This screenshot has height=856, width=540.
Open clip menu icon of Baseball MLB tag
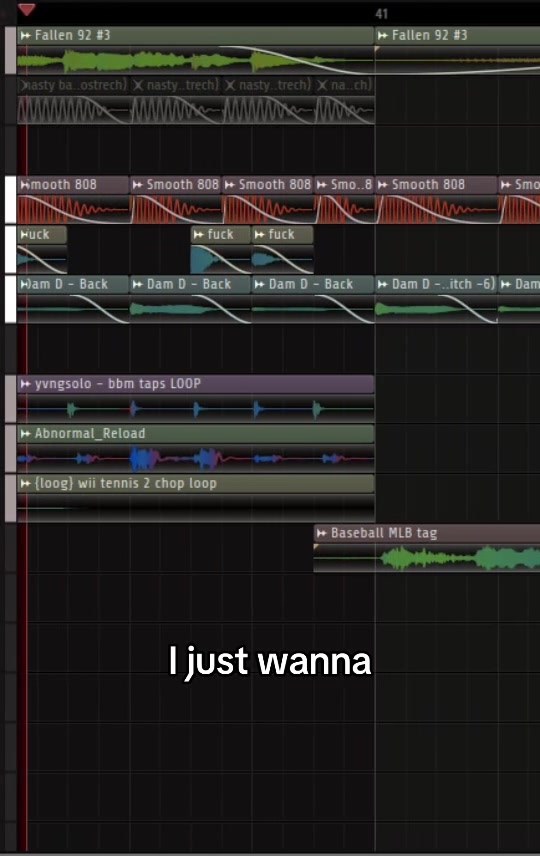coord(322,533)
